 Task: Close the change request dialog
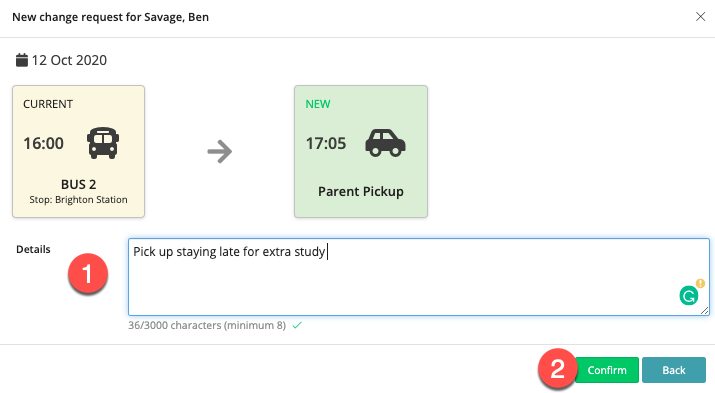[700, 17]
